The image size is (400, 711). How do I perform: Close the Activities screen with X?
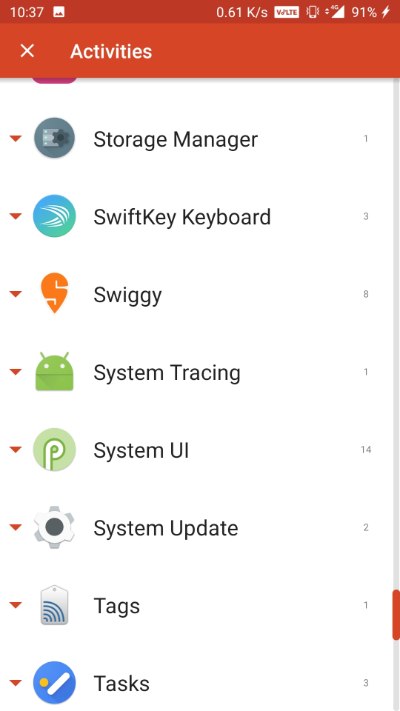click(x=27, y=51)
